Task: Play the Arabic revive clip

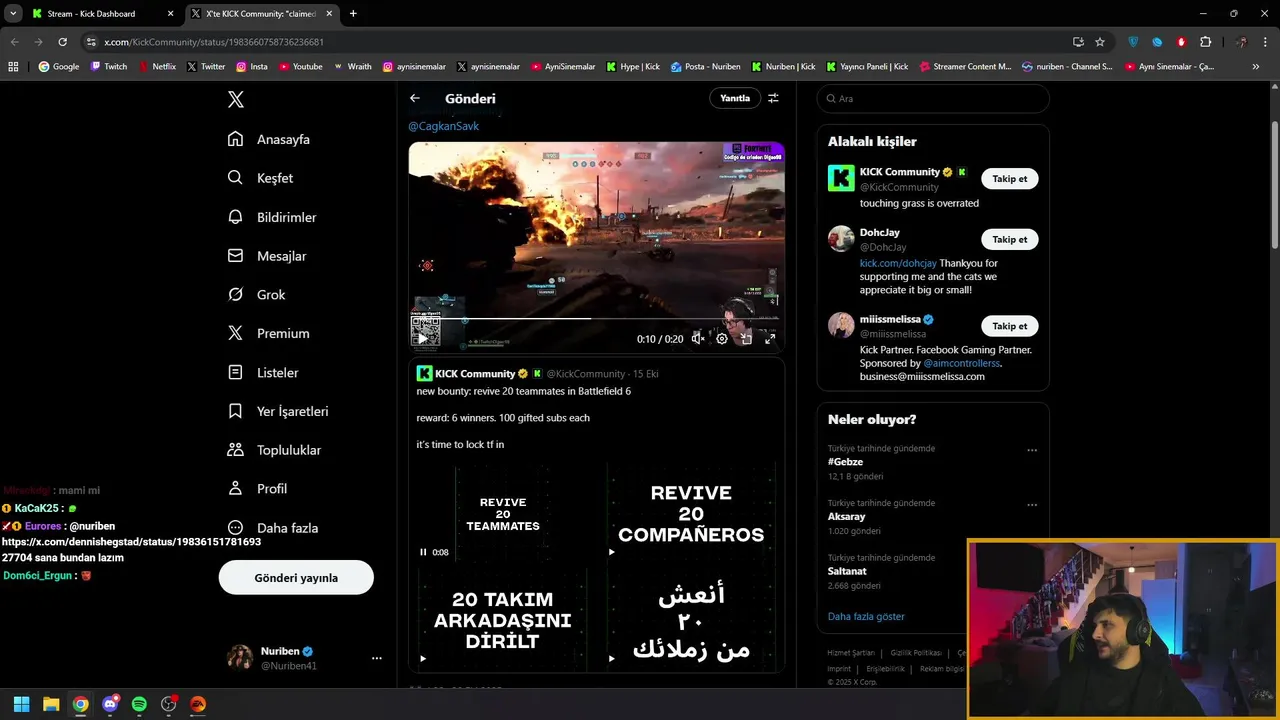Action: click(x=612, y=658)
